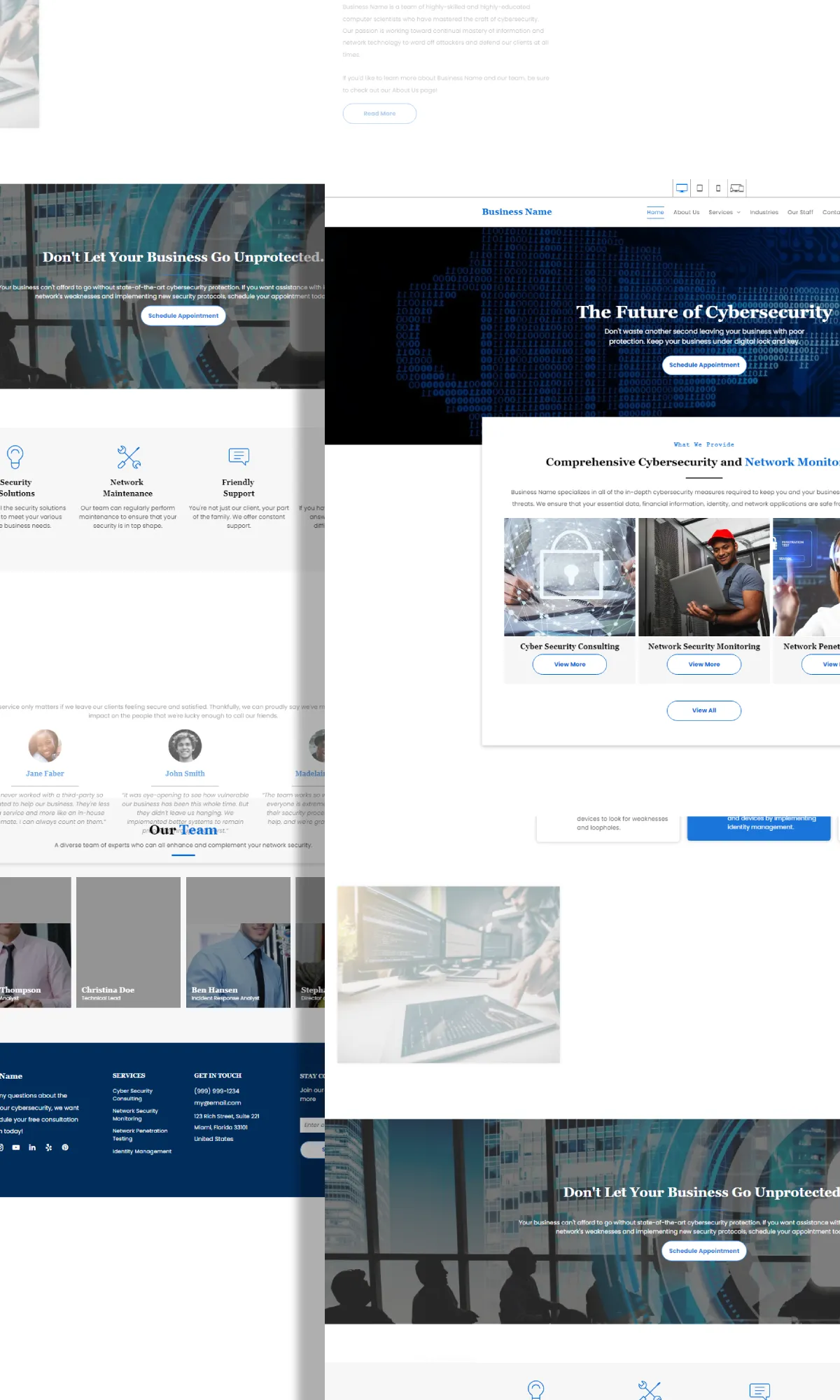Open the Yelp footer icon

pos(49,1147)
